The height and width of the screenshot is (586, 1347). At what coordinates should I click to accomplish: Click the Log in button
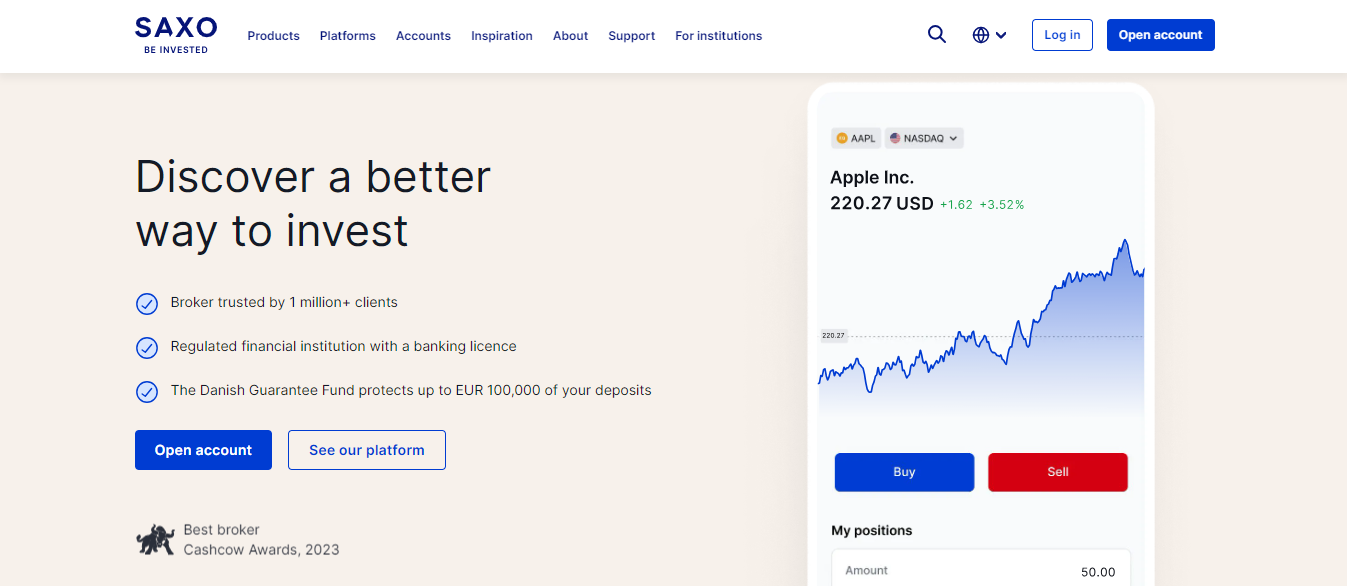(x=1061, y=34)
